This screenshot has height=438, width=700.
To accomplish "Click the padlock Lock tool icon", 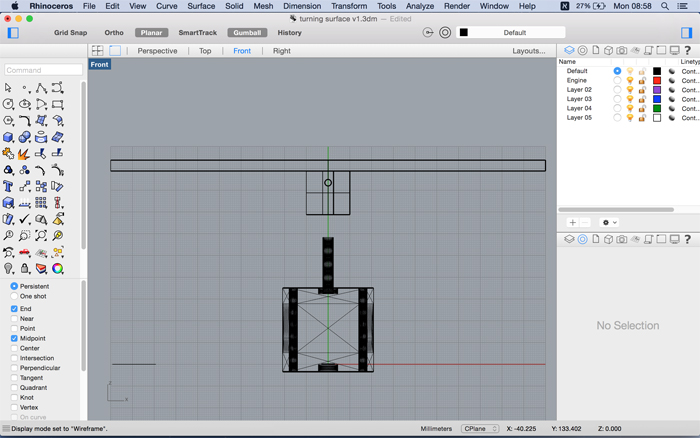I will [25, 268].
